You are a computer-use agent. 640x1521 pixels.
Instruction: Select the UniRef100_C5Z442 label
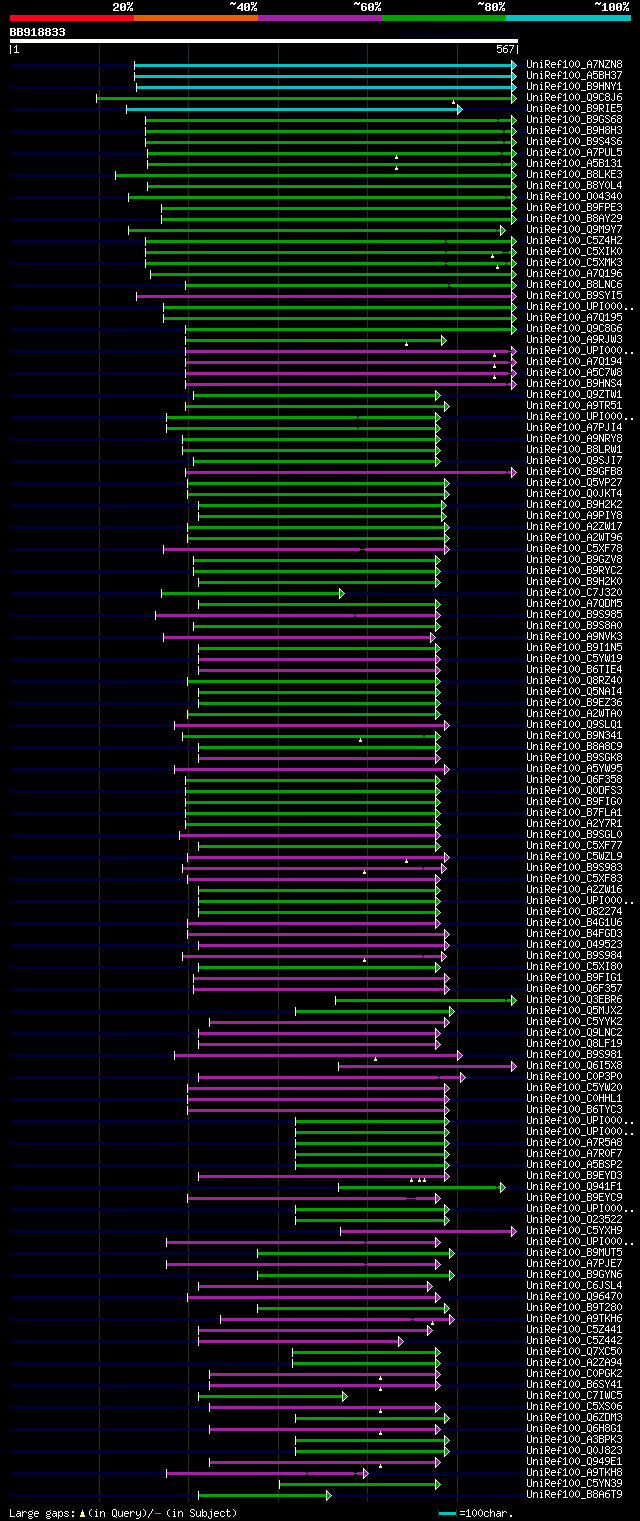[574, 1340]
